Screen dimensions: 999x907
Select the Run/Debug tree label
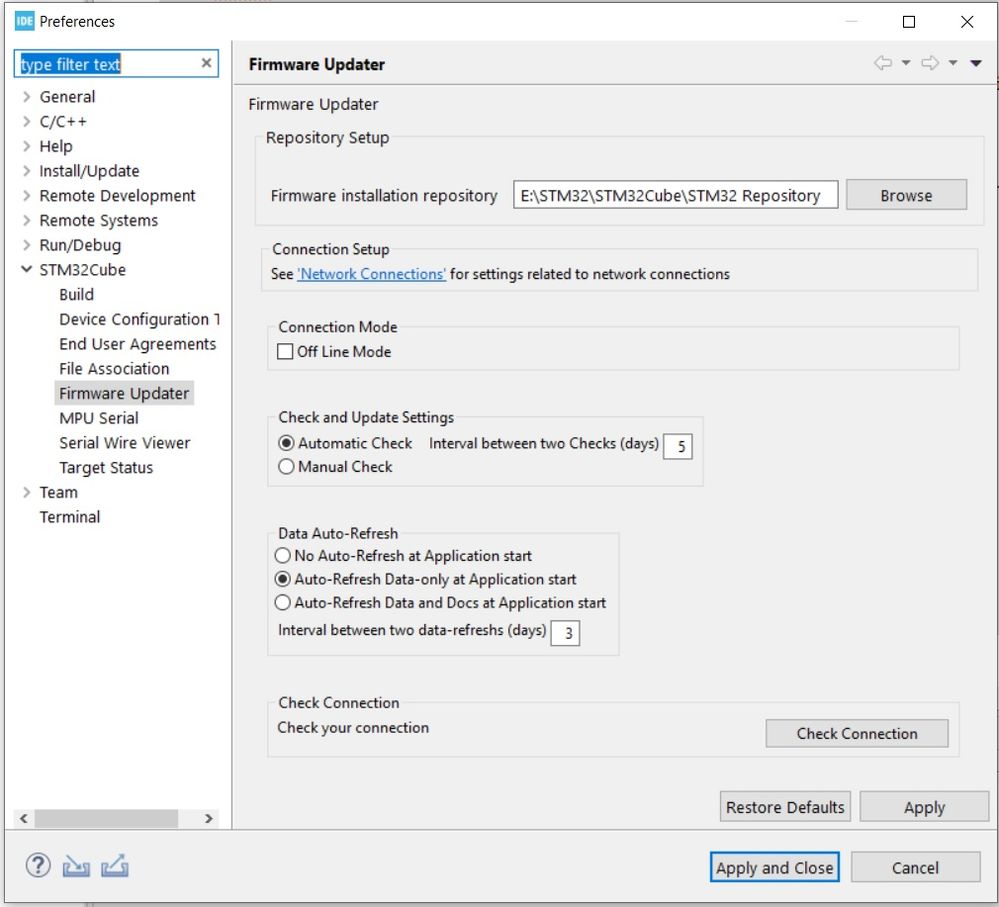(80, 245)
